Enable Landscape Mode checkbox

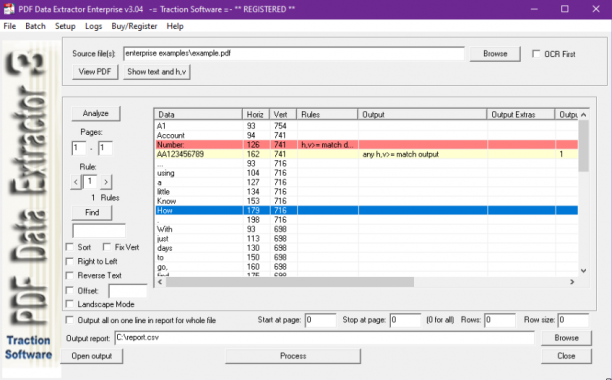[69, 304]
